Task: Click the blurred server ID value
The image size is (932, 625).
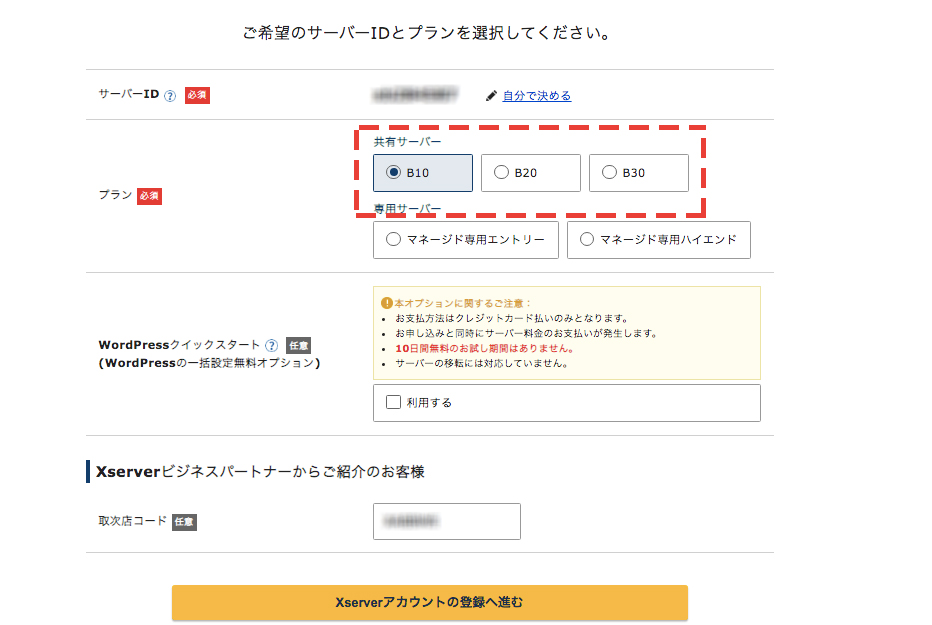Action: 414,95
